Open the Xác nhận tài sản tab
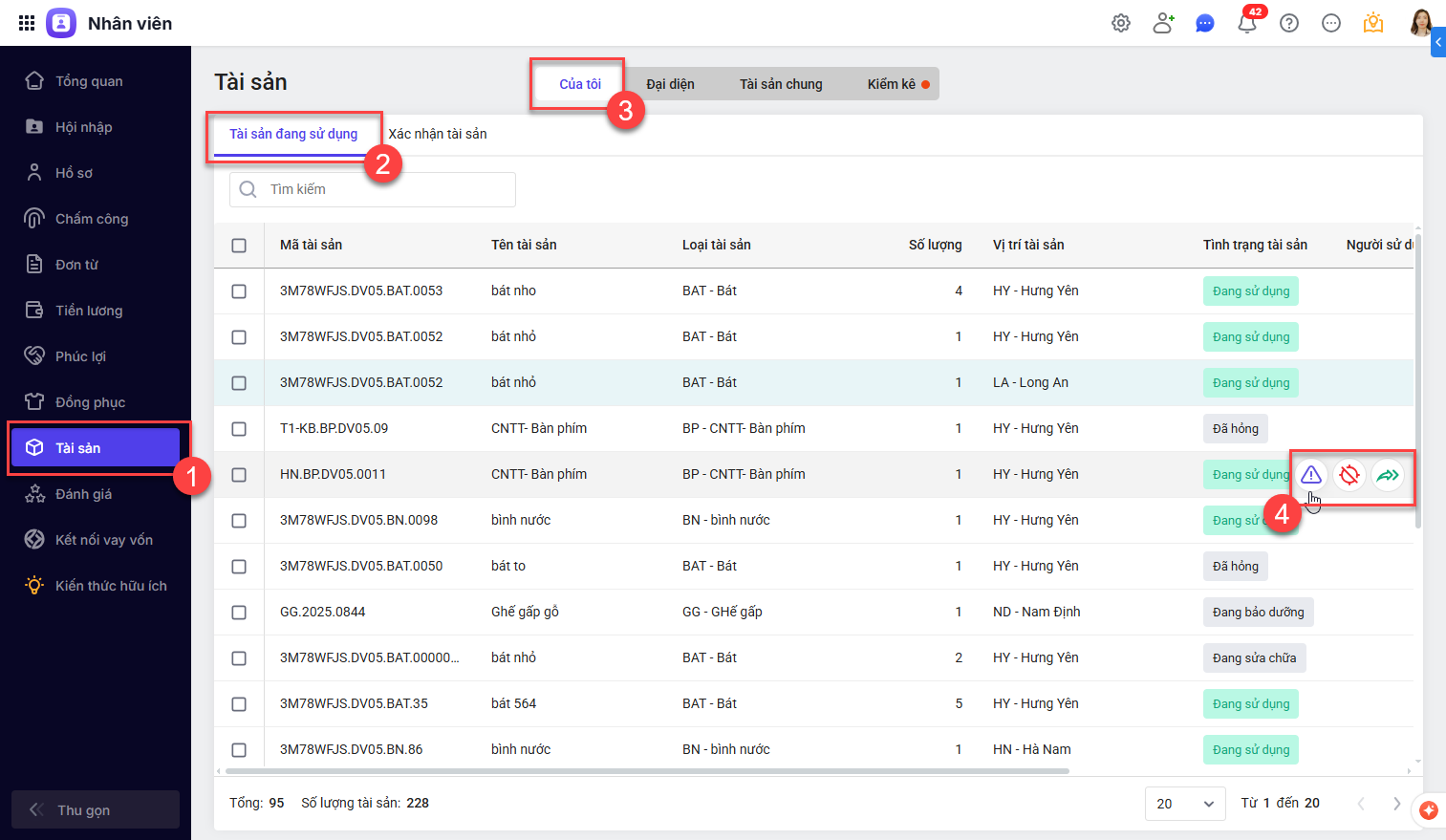Screen dimensions: 1446x840 [x=438, y=134]
